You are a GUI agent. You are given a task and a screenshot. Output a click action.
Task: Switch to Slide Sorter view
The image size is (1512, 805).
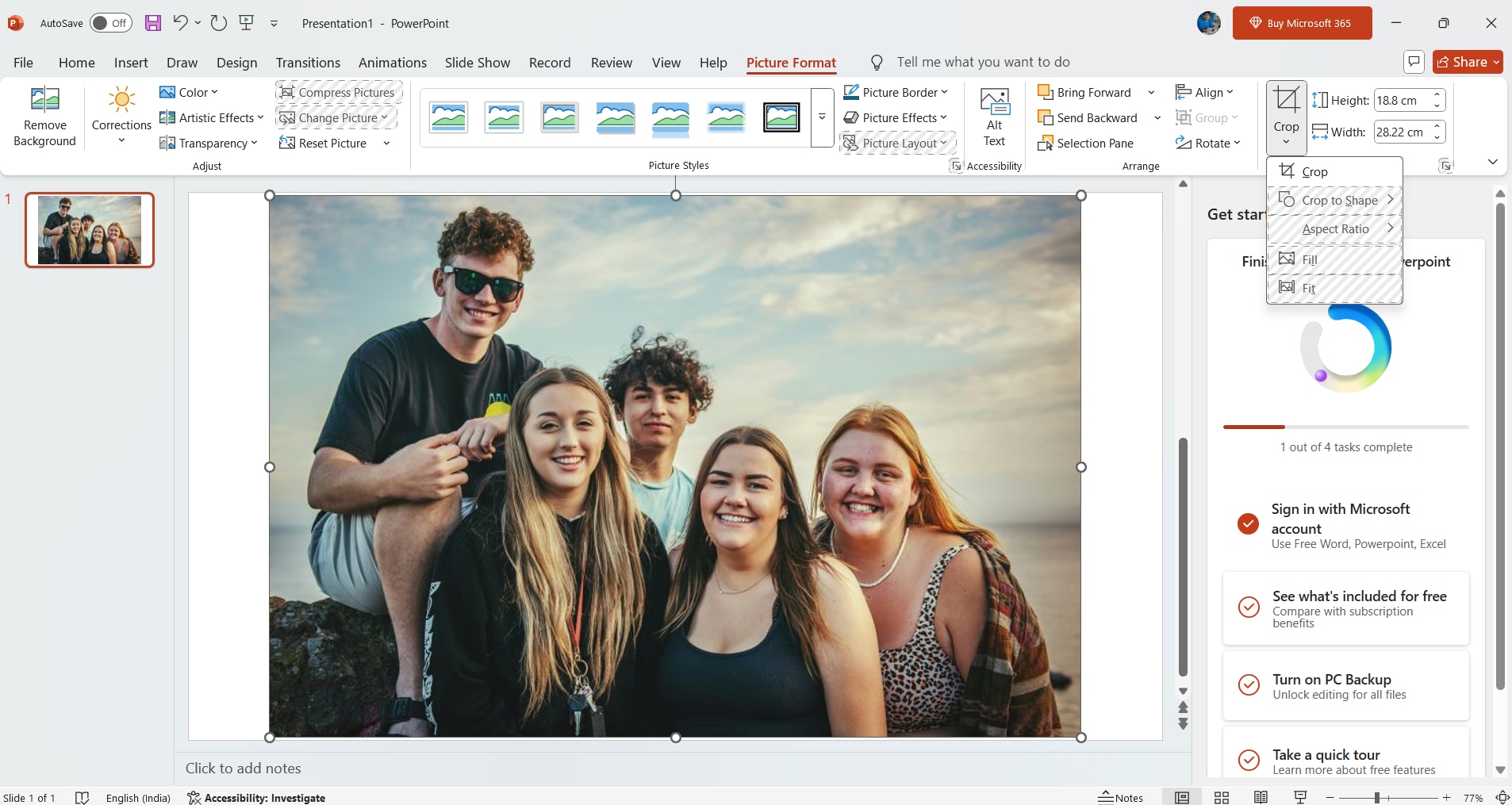[1222, 797]
